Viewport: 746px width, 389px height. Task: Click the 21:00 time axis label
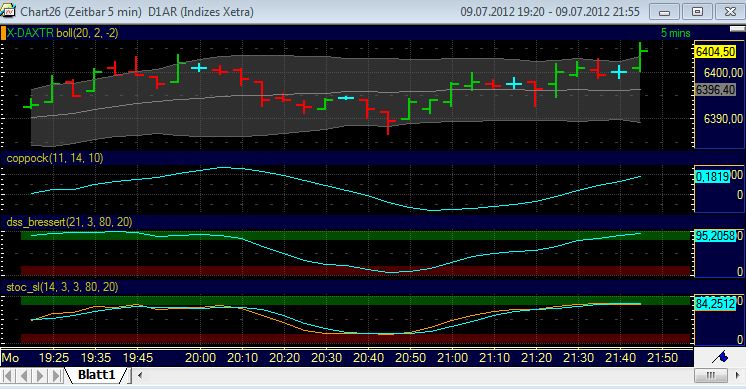pyautogui.click(x=452, y=358)
